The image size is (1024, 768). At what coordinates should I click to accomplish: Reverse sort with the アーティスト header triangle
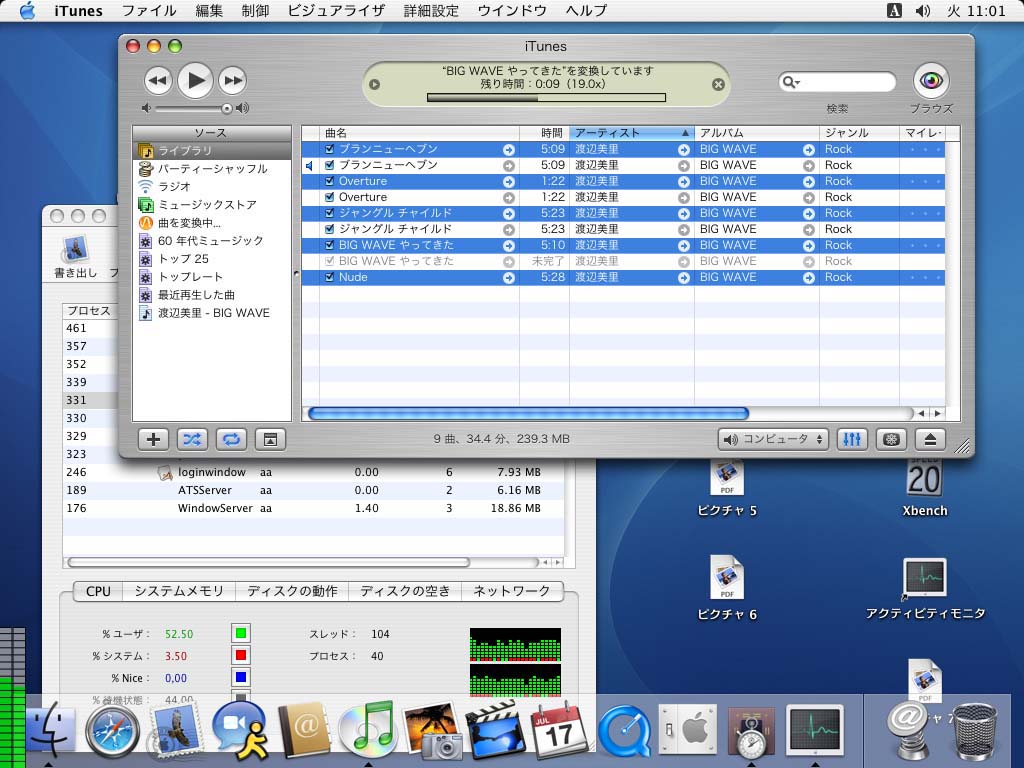tap(684, 133)
